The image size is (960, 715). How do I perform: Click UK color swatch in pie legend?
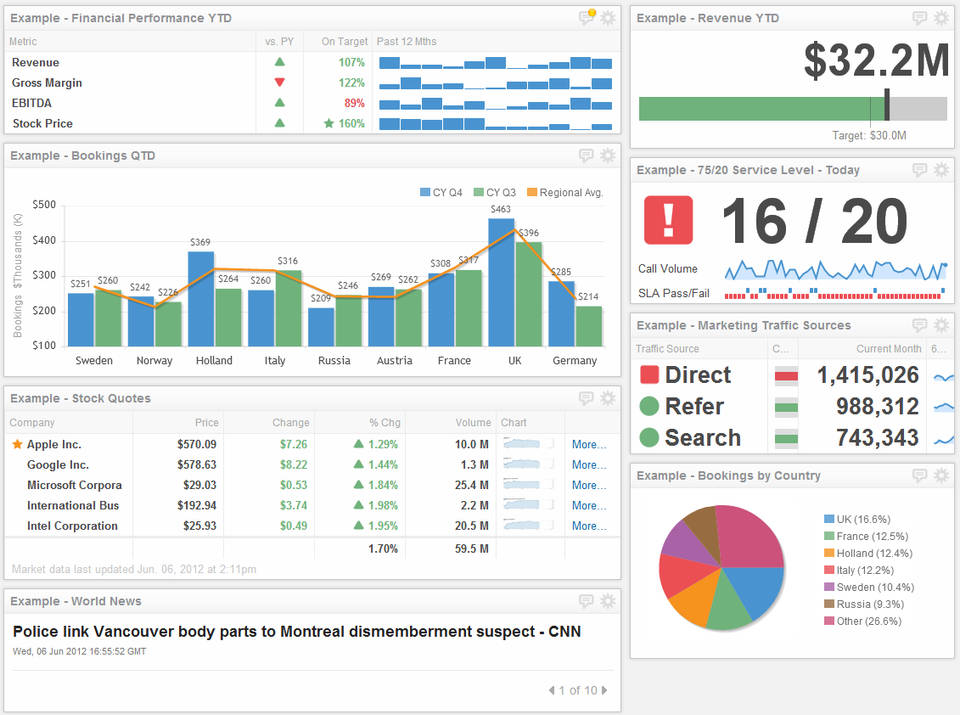(829, 519)
